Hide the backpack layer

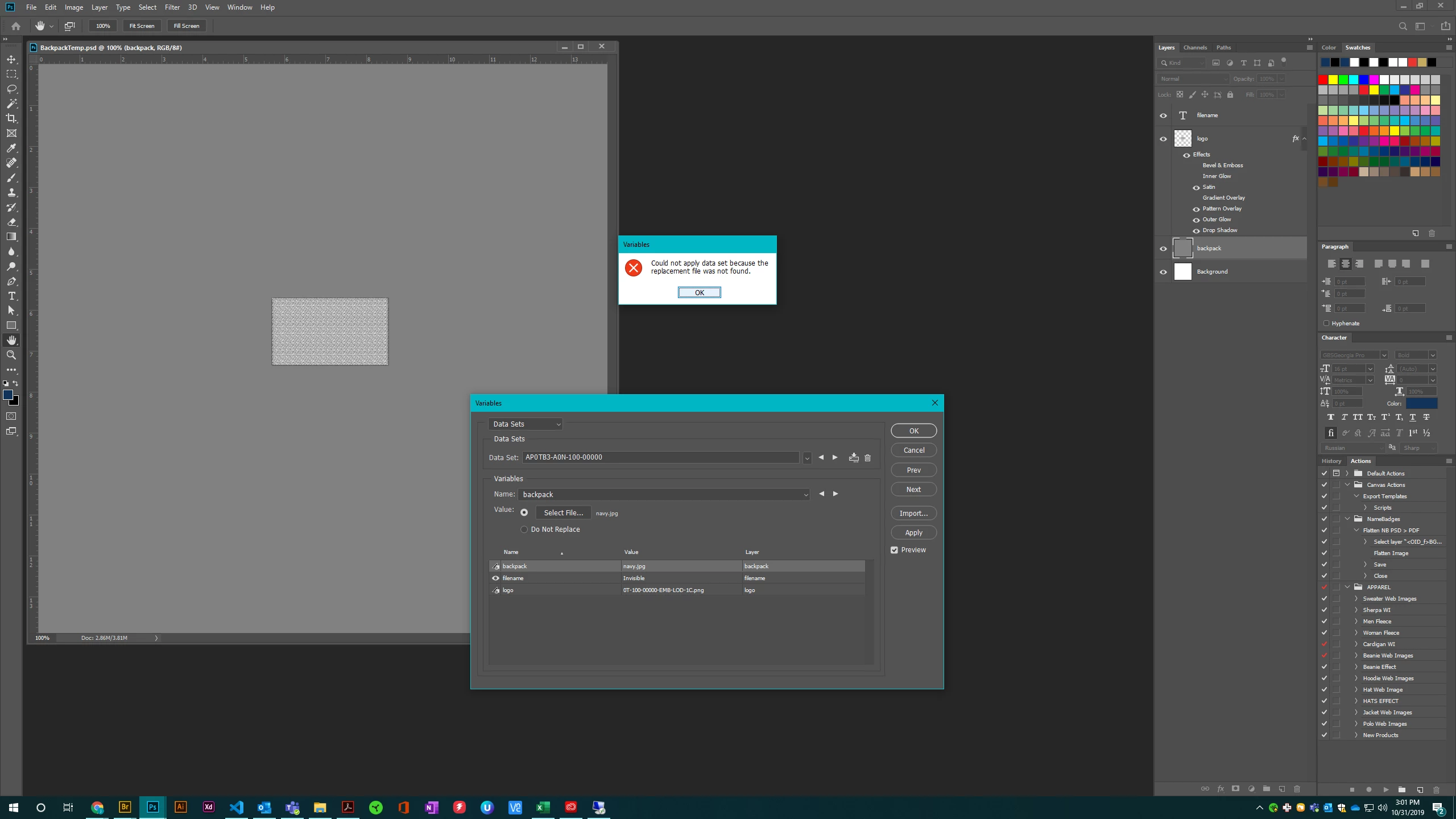pyautogui.click(x=1163, y=249)
